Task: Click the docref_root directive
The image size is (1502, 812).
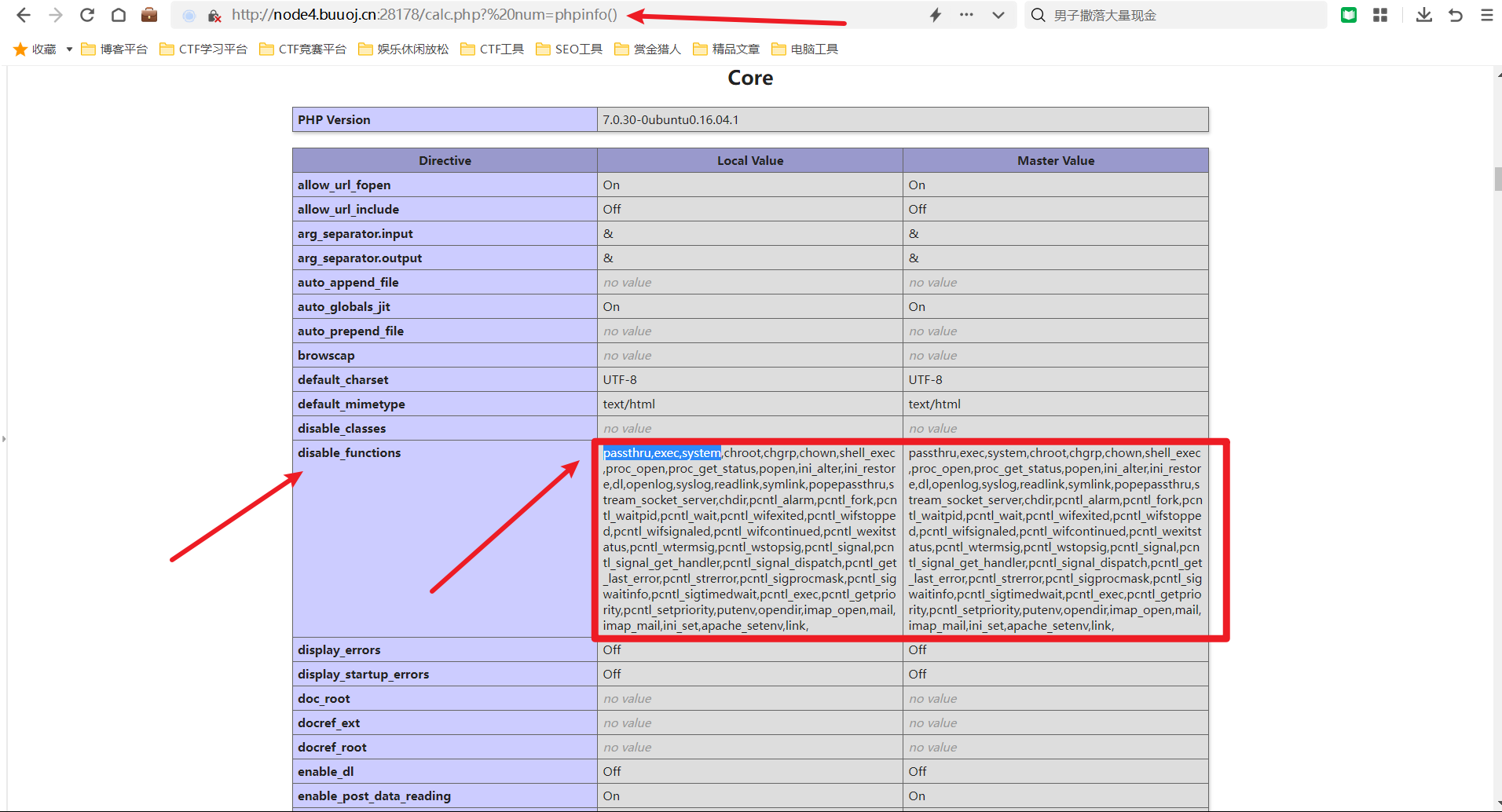Action: (x=332, y=747)
